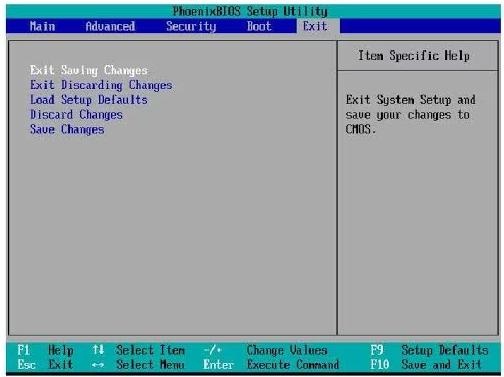Click the Esc Exit key hint
The width and height of the screenshot is (504, 377).
tap(45, 364)
